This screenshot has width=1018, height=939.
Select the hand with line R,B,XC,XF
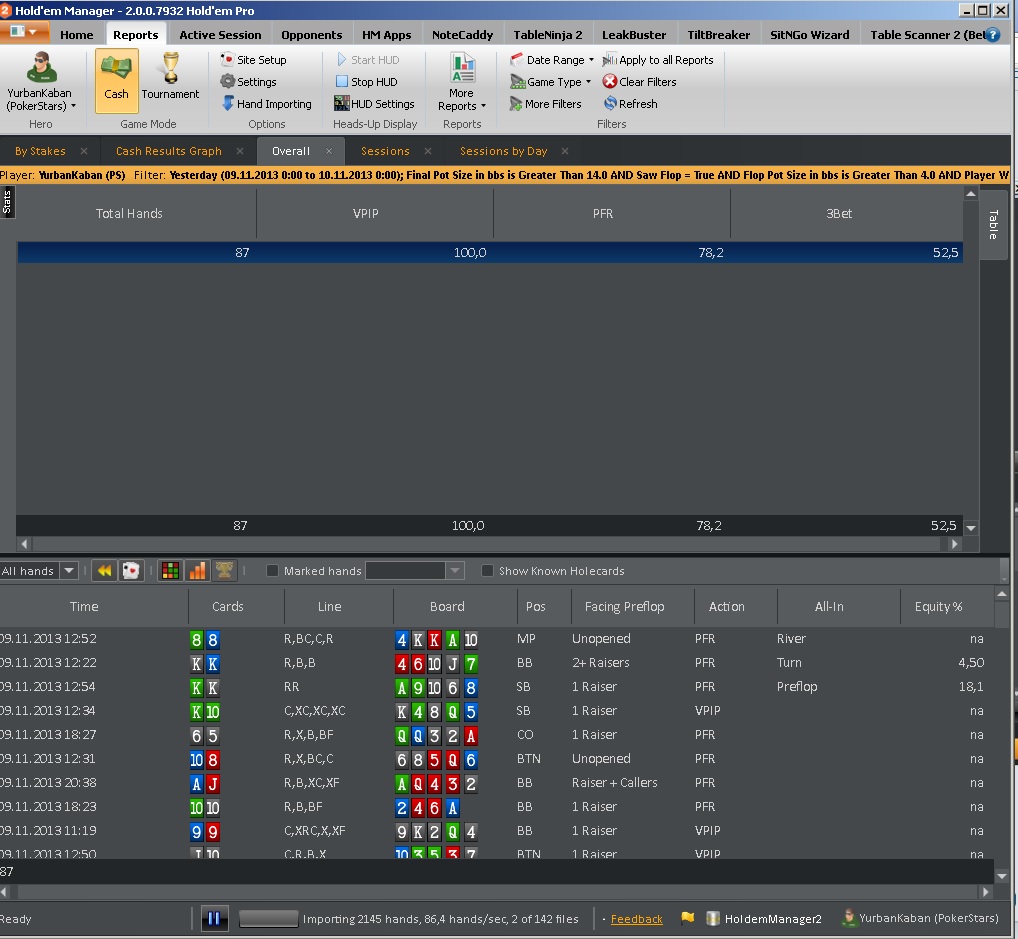coord(497,783)
